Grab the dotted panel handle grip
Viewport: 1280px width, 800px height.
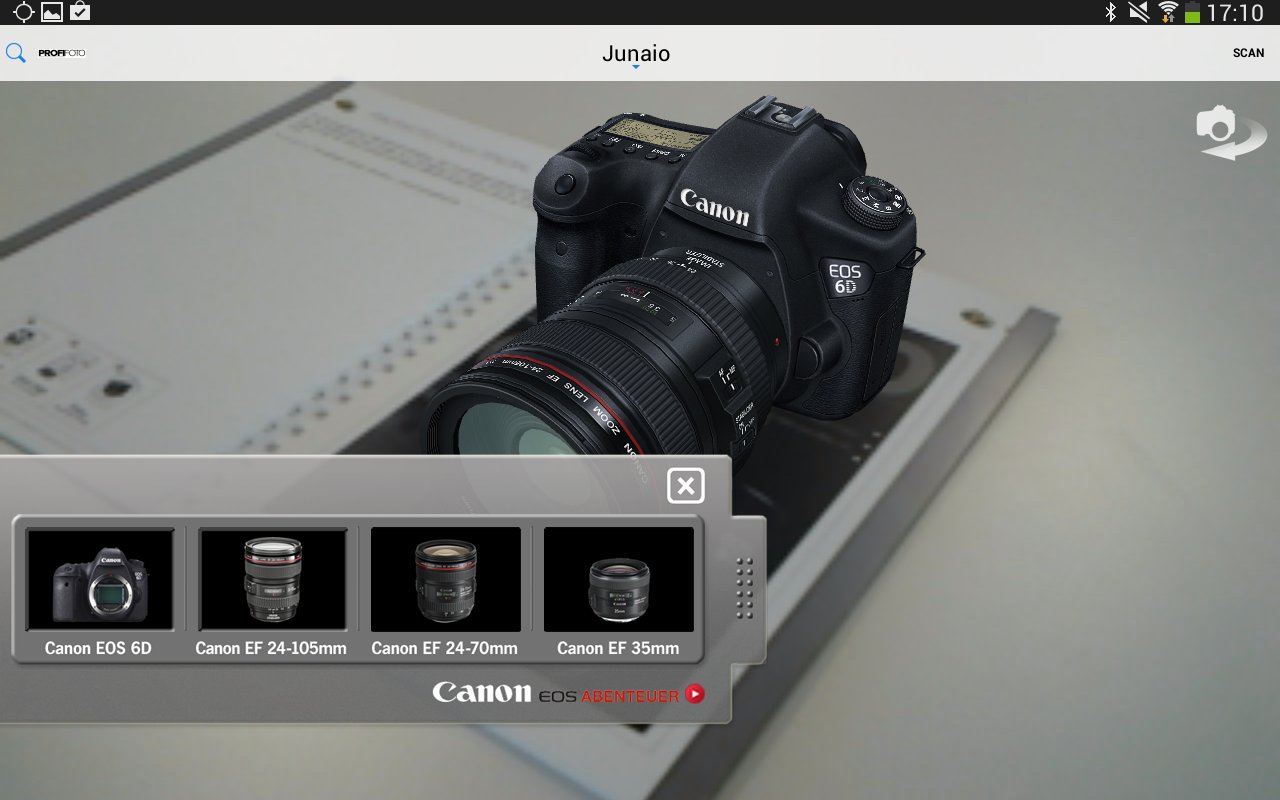(744, 588)
